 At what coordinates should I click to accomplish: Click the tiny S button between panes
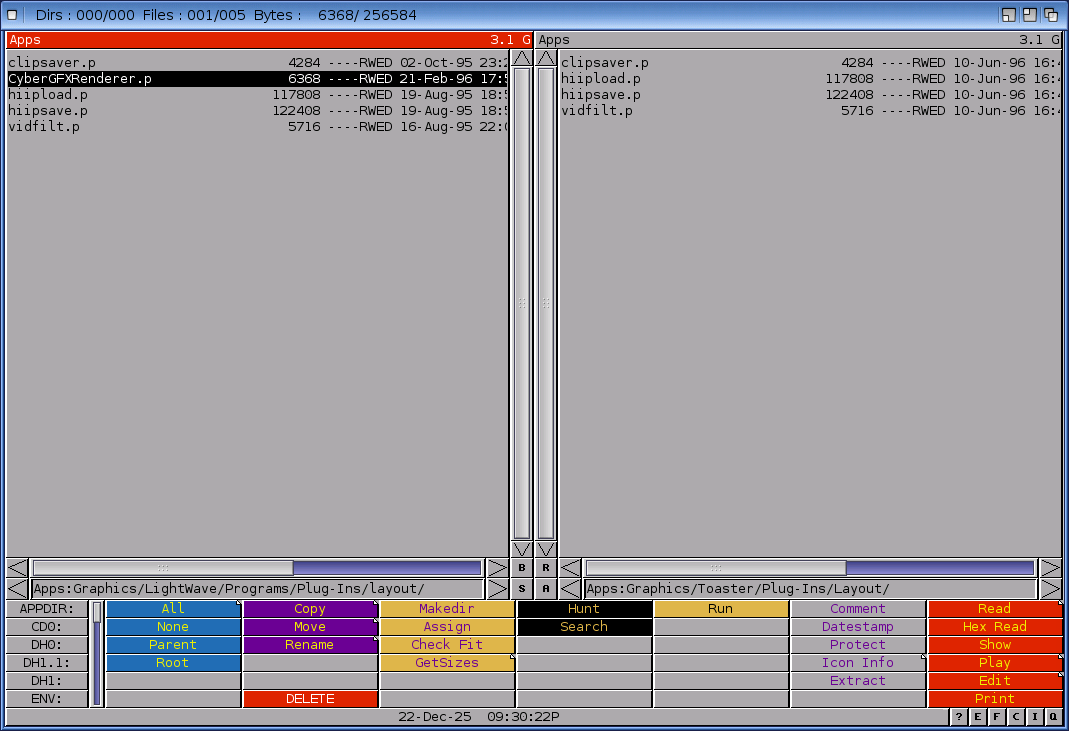[x=522, y=589]
